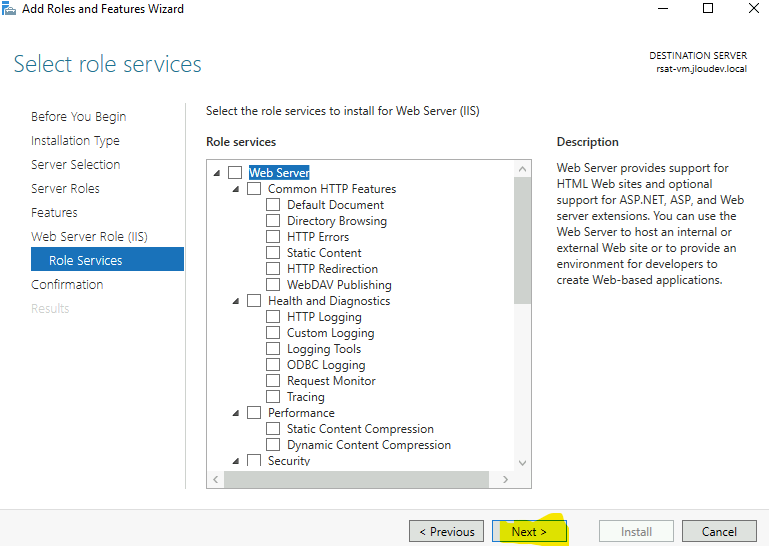The height and width of the screenshot is (551, 769).
Task: Open the Server Roles wizard step
Action: click(65, 188)
